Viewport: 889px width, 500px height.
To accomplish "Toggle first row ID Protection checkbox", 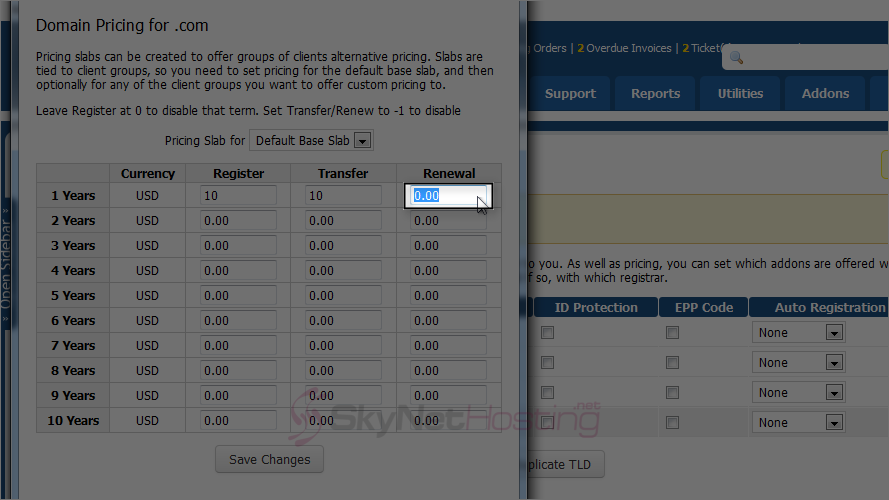I will pyautogui.click(x=547, y=332).
